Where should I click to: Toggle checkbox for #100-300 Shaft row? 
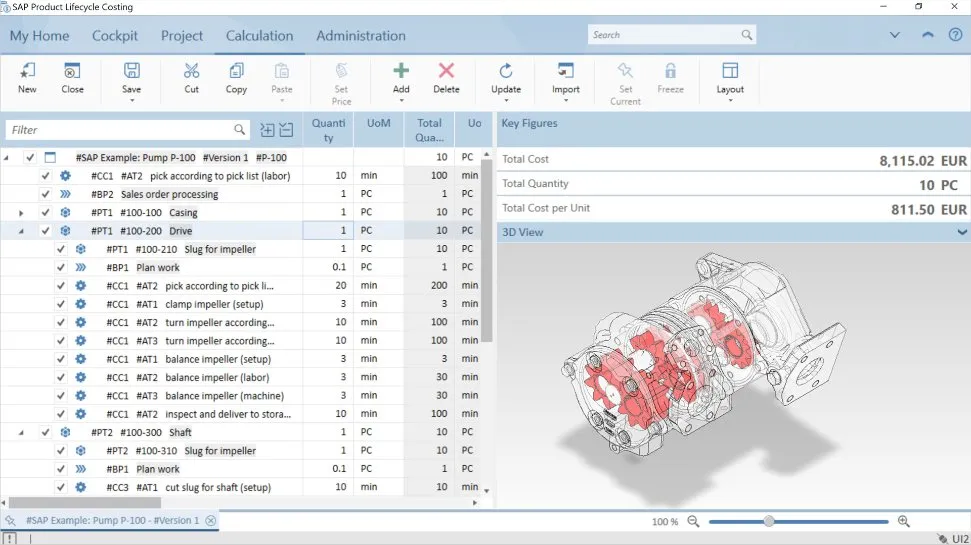coord(46,432)
